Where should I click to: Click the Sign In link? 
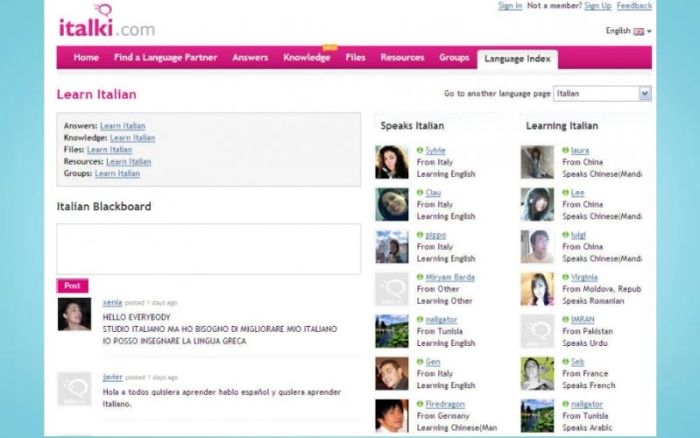[510, 6]
